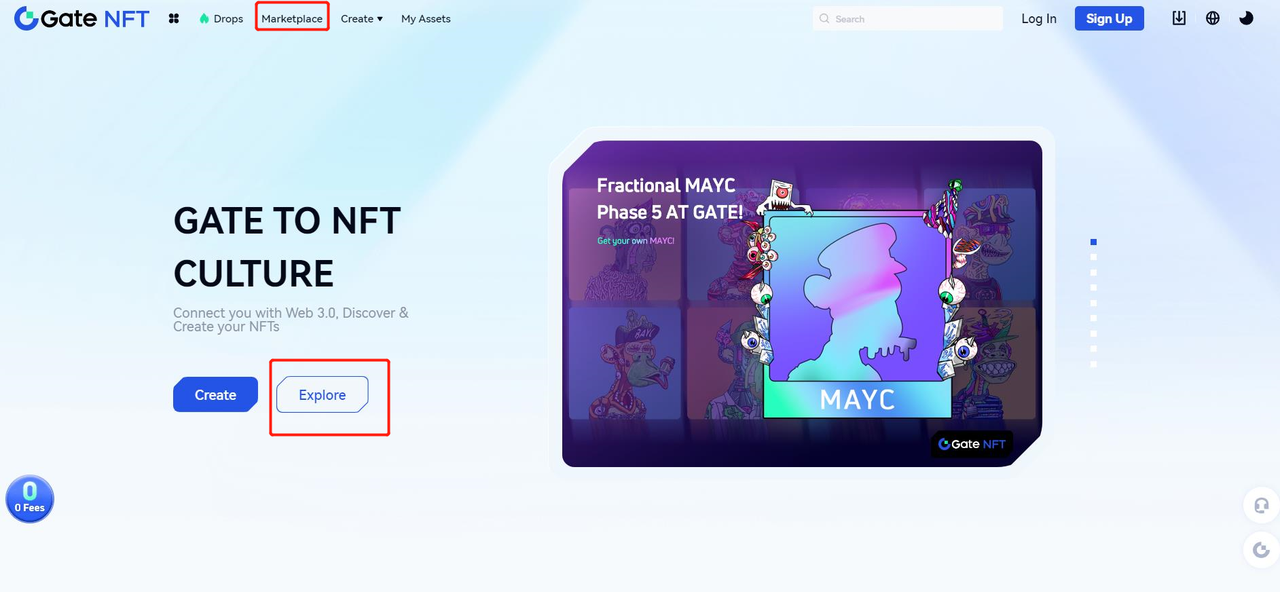
Task: Toggle dark mode with moon icon
Action: (x=1246, y=18)
